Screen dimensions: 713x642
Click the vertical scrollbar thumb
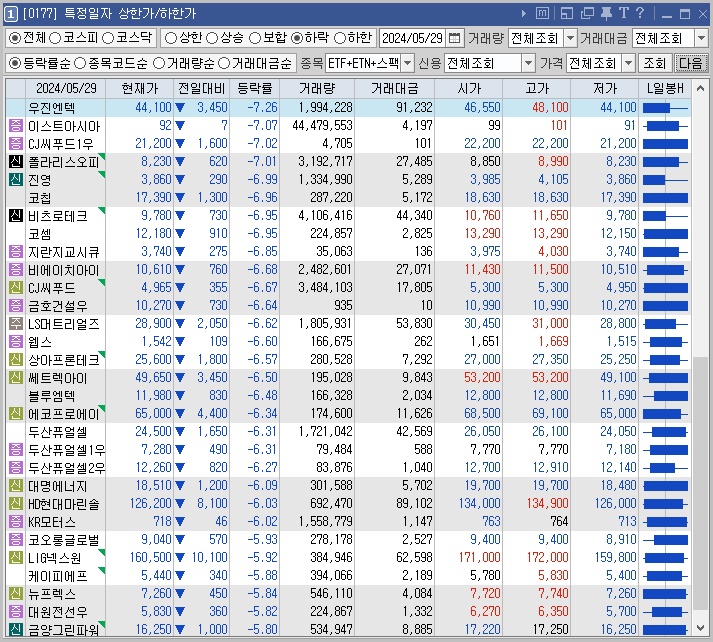click(700, 483)
